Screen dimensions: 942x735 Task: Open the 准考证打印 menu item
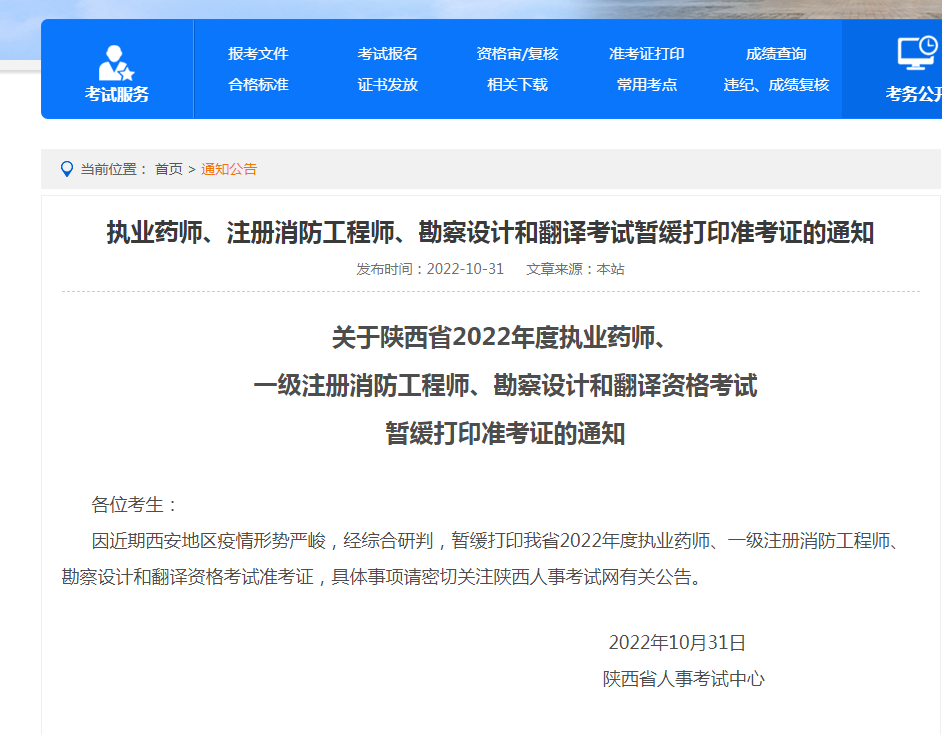coord(647,53)
